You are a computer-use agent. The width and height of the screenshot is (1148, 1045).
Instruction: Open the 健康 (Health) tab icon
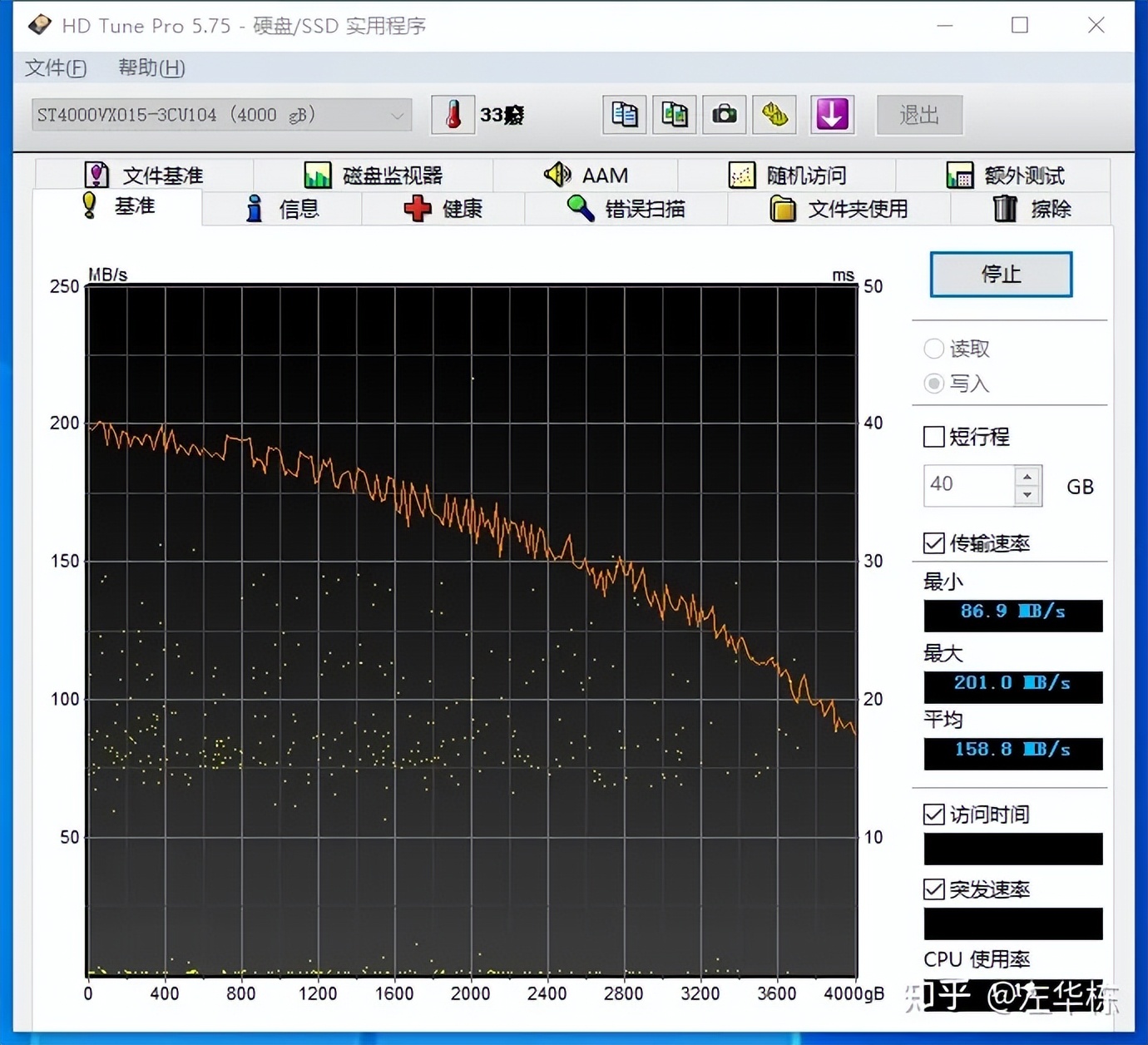pyautogui.click(x=419, y=209)
